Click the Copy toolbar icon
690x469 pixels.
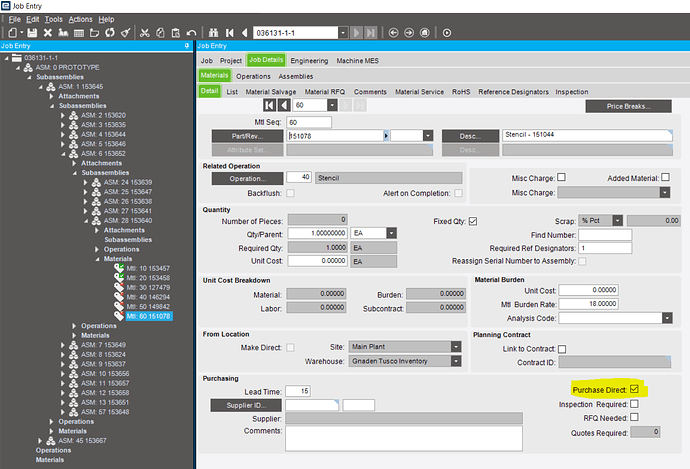click(x=160, y=33)
